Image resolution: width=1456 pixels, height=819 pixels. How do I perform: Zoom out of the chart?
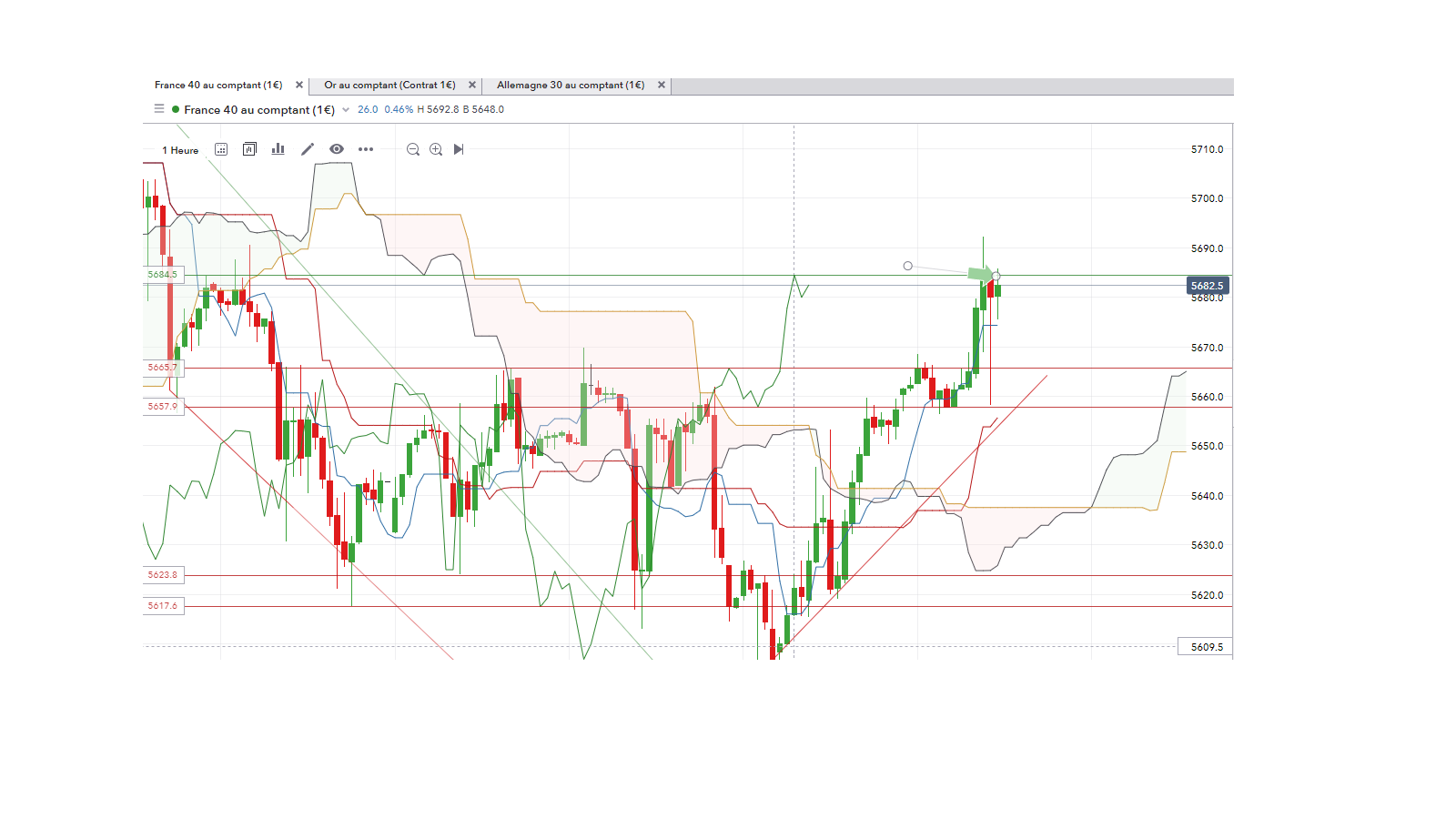click(x=413, y=149)
